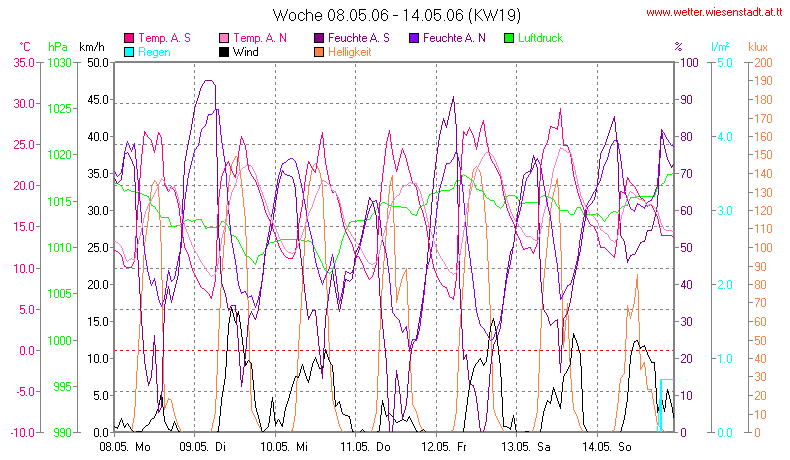Screen dimensions: 790x460
Task: Click the 10.05. Mi date label
Action: (284, 446)
